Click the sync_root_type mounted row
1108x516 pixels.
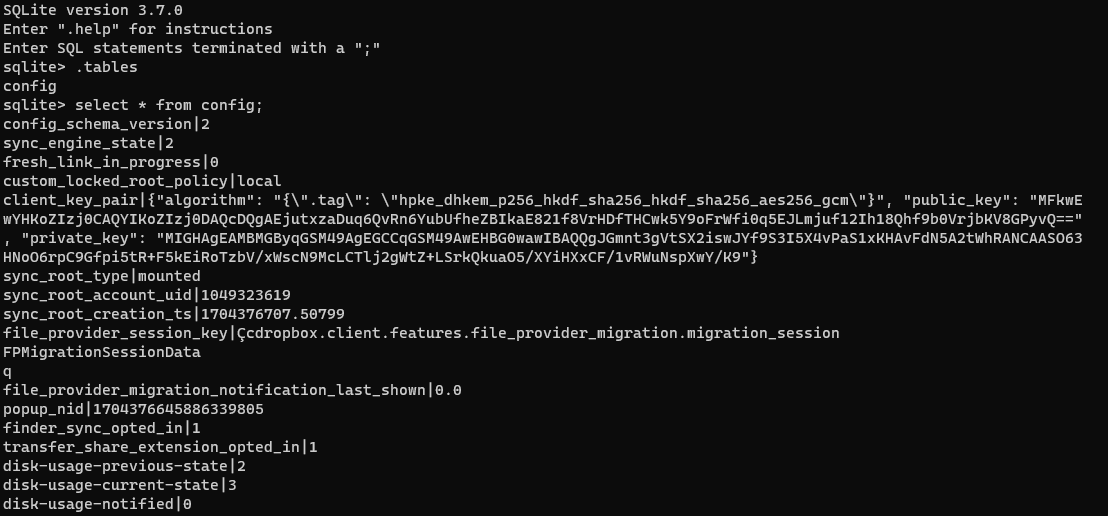tap(101, 276)
